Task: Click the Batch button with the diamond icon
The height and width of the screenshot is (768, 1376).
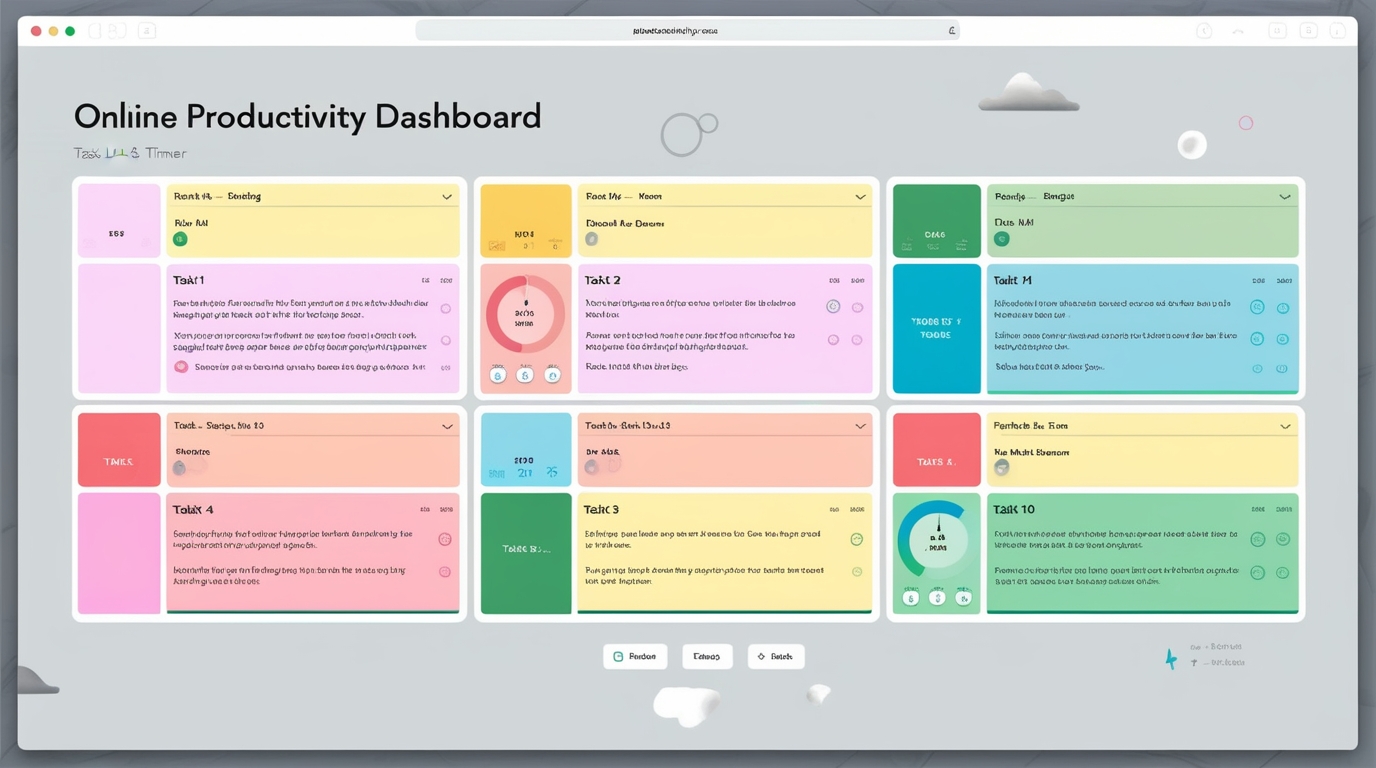Action: tap(776, 656)
